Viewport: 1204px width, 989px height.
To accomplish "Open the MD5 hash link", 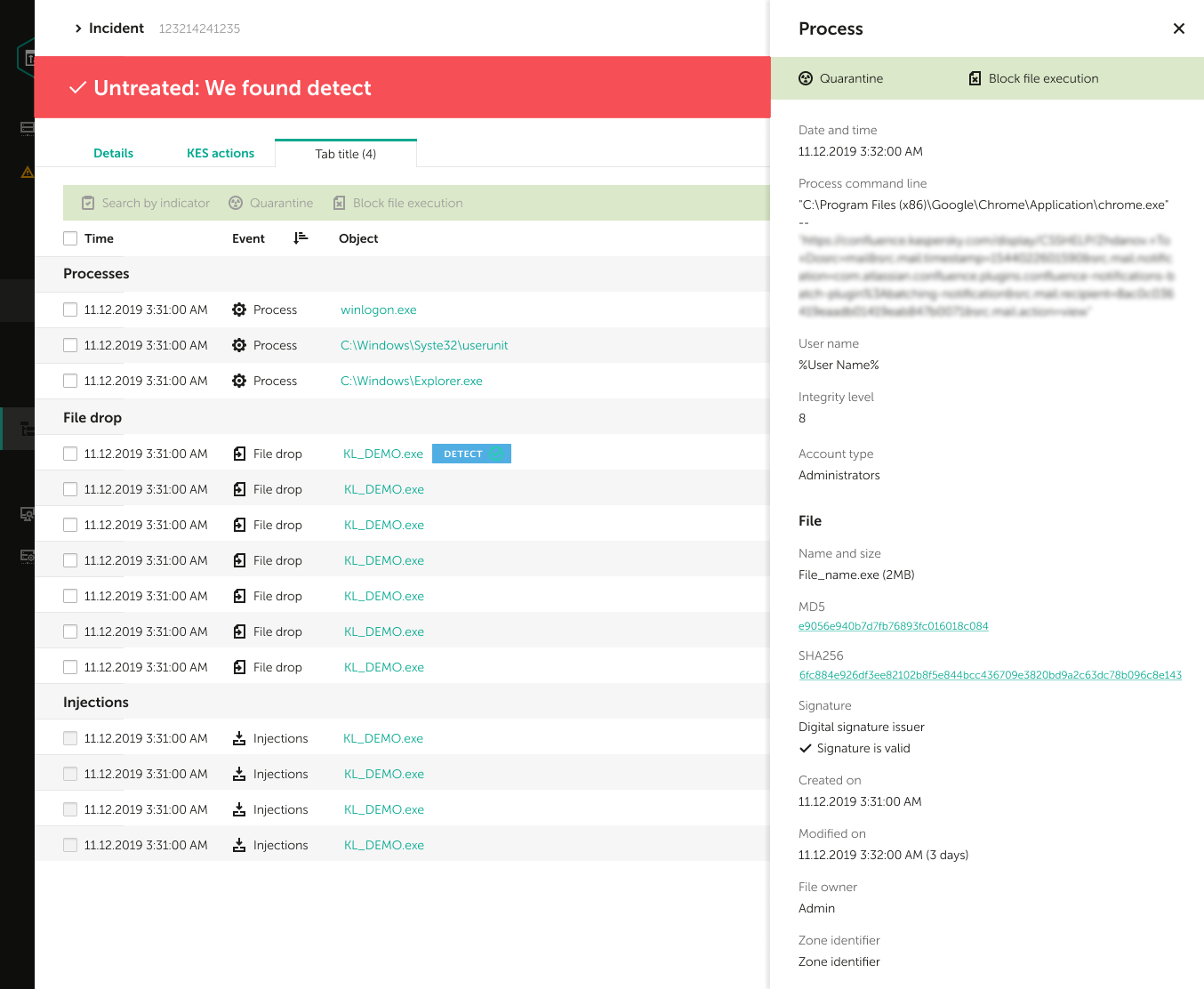I will click(894, 626).
